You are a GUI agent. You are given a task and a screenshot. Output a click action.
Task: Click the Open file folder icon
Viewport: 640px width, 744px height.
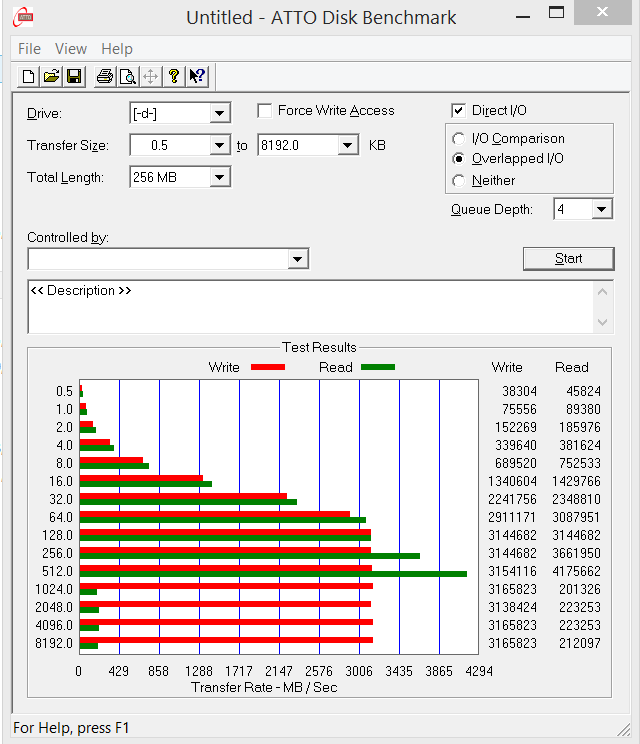pos(51,76)
